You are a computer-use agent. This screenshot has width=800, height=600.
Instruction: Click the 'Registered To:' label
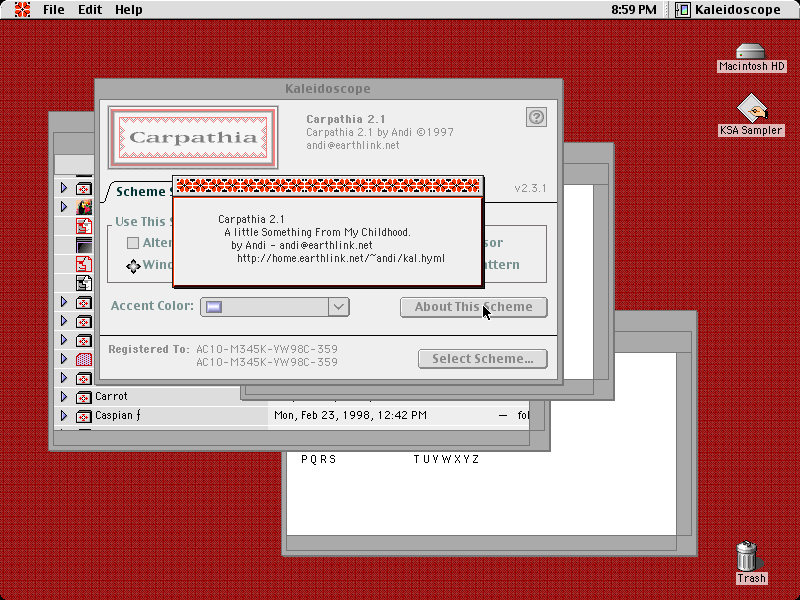tap(148, 349)
